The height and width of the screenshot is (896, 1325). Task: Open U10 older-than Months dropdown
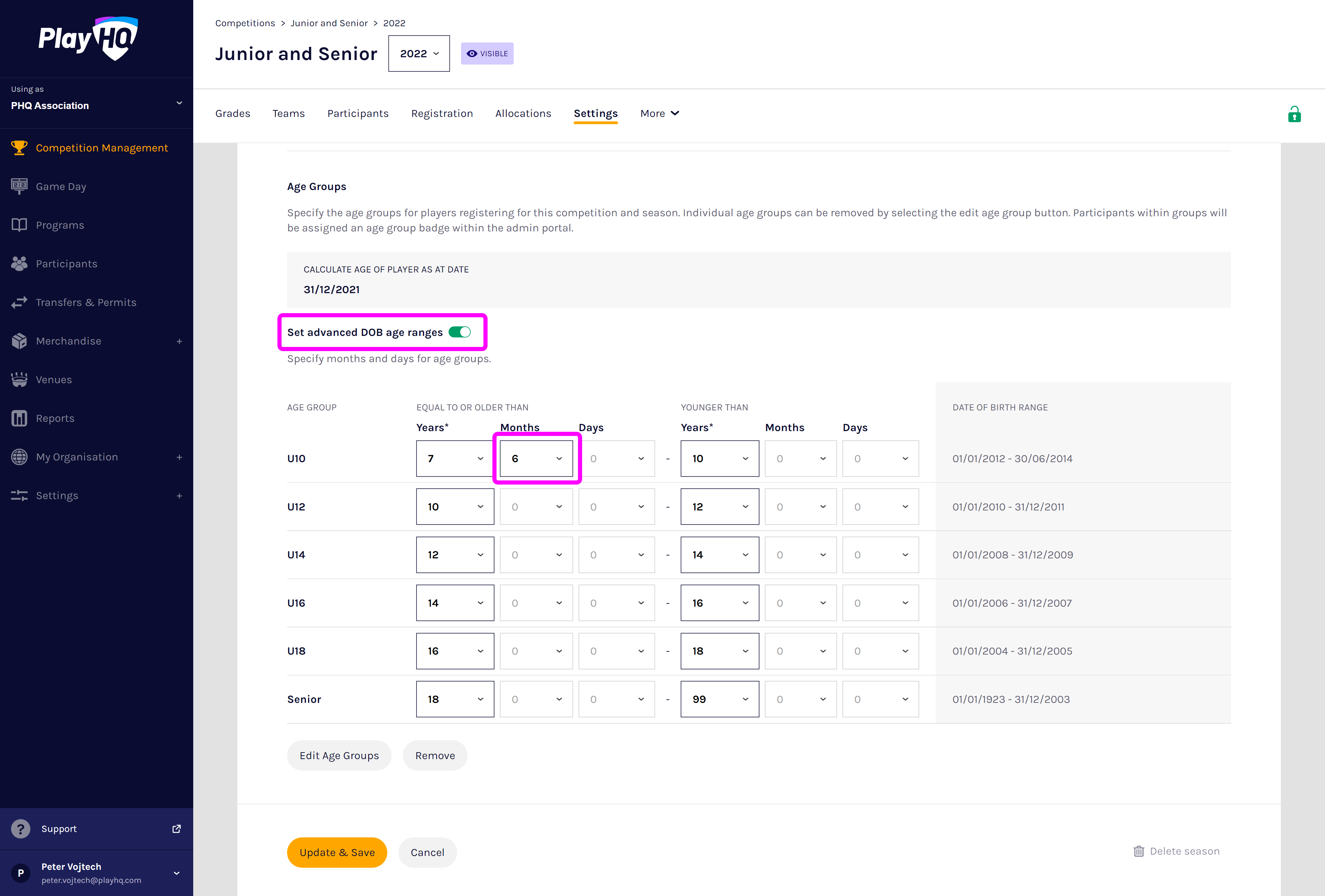pos(536,458)
